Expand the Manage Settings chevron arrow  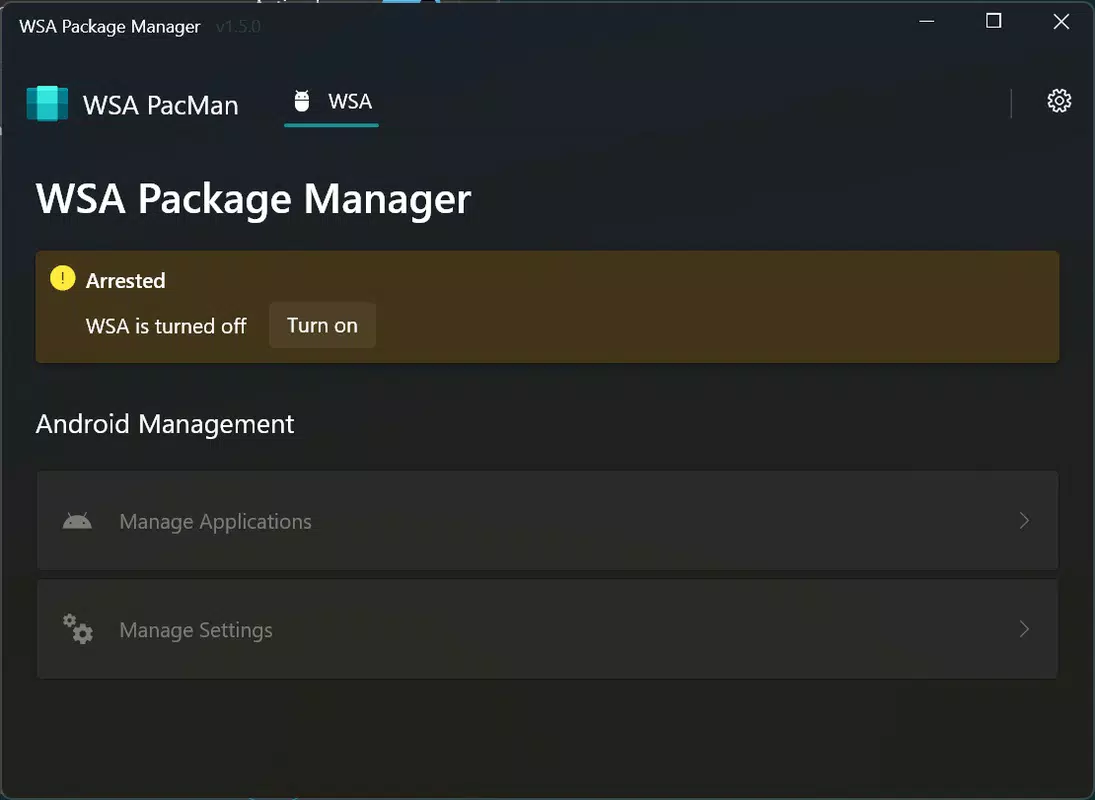click(x=1024, y=629)
